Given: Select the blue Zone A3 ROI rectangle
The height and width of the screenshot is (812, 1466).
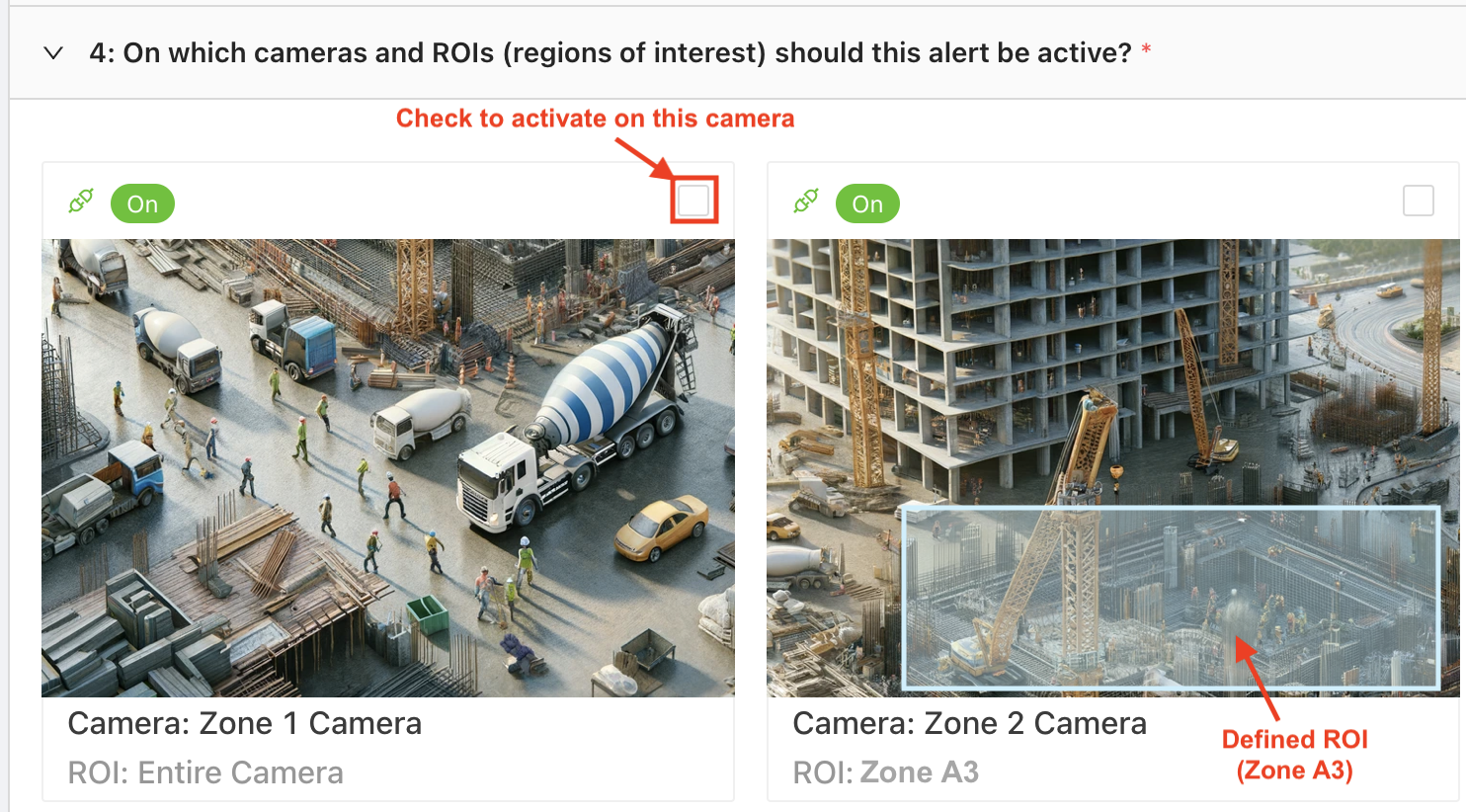Looking at the screenshot, I should (1171, 597).
